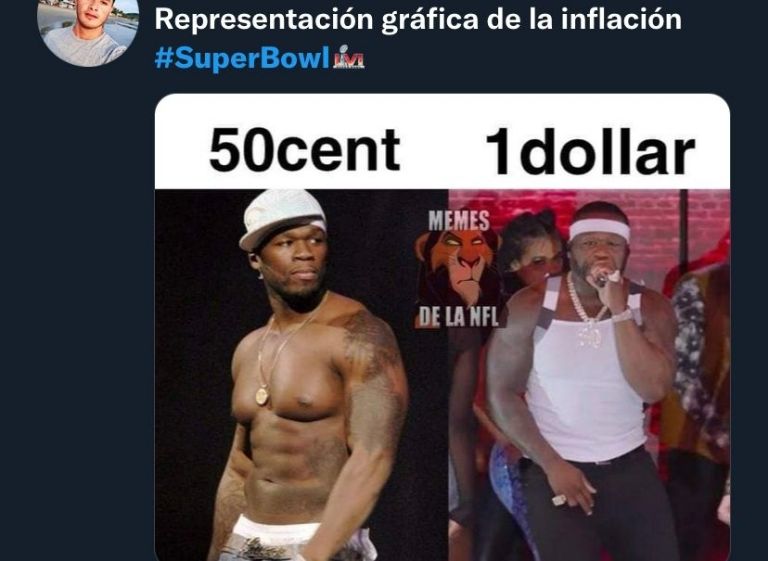Click the white headband on right performer
The width and height of the screenshot is (768, 561).
599,228
